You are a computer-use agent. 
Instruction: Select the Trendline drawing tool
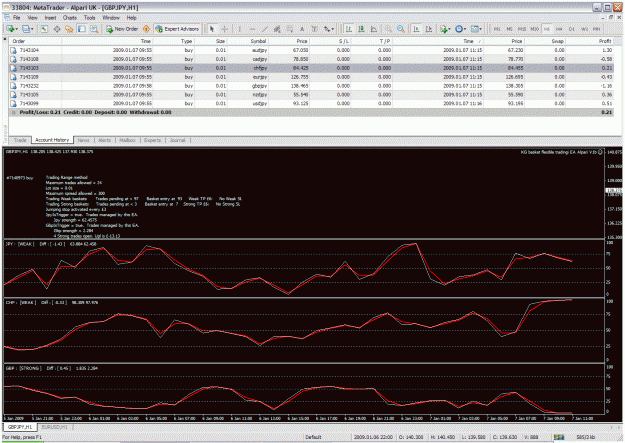pyautogui.click(x=265, y=29)
